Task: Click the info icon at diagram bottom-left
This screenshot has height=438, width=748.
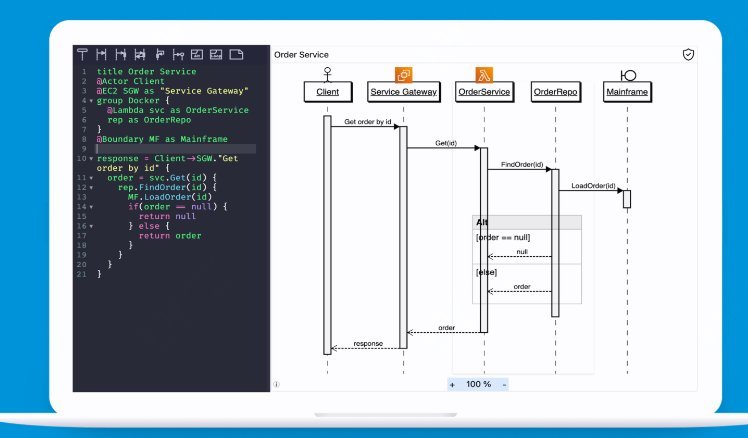Action: pos(277,384)
